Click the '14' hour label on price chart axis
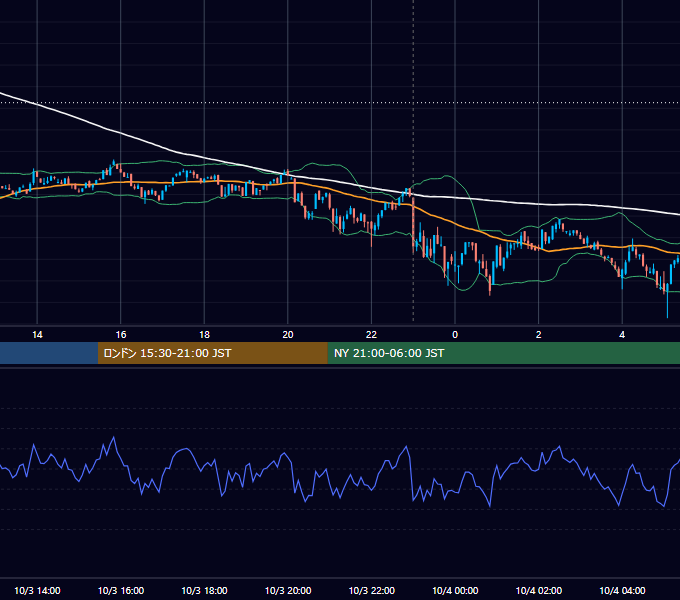The image size is (680, 600). click(37, 335)
